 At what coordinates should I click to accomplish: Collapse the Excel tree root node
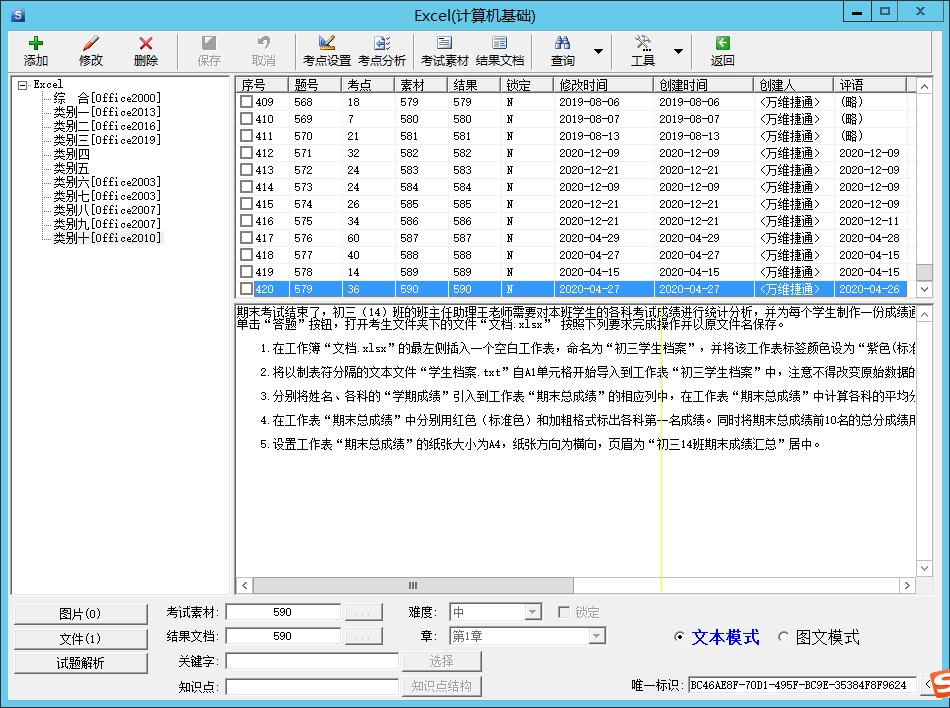[22, 85]
